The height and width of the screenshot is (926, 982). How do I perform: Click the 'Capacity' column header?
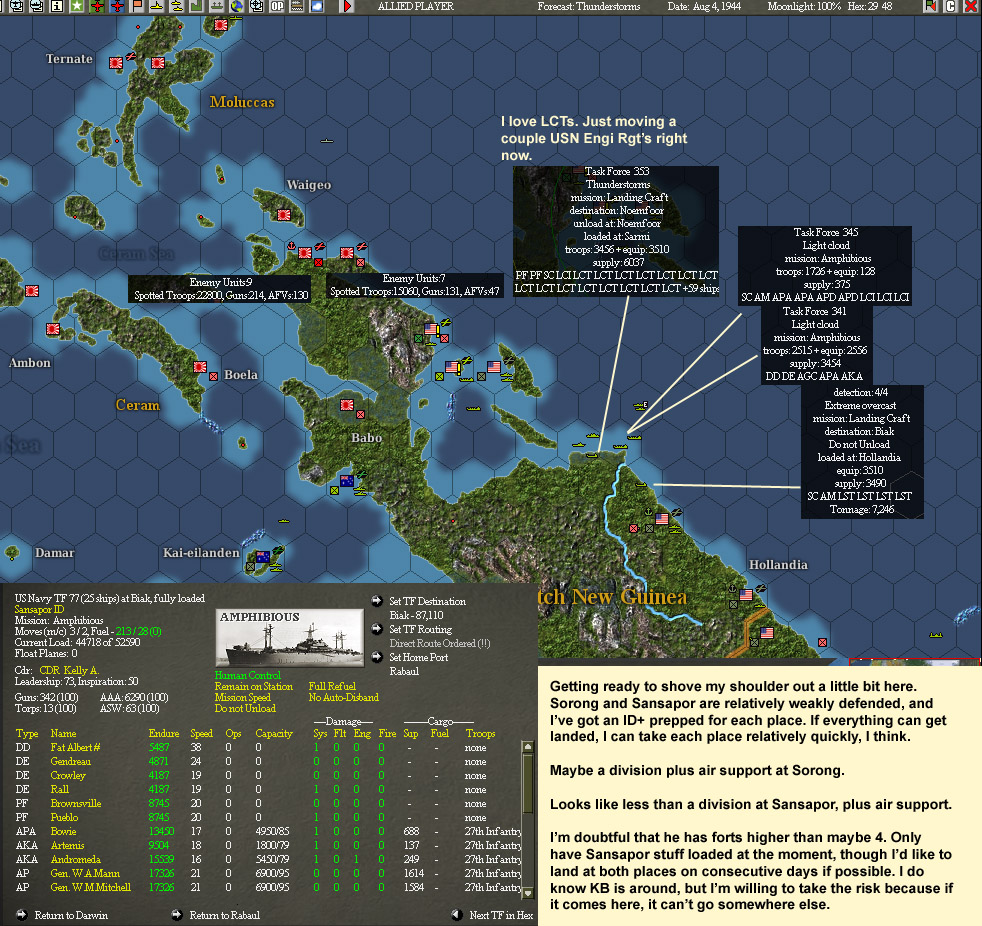click(274, 733)
